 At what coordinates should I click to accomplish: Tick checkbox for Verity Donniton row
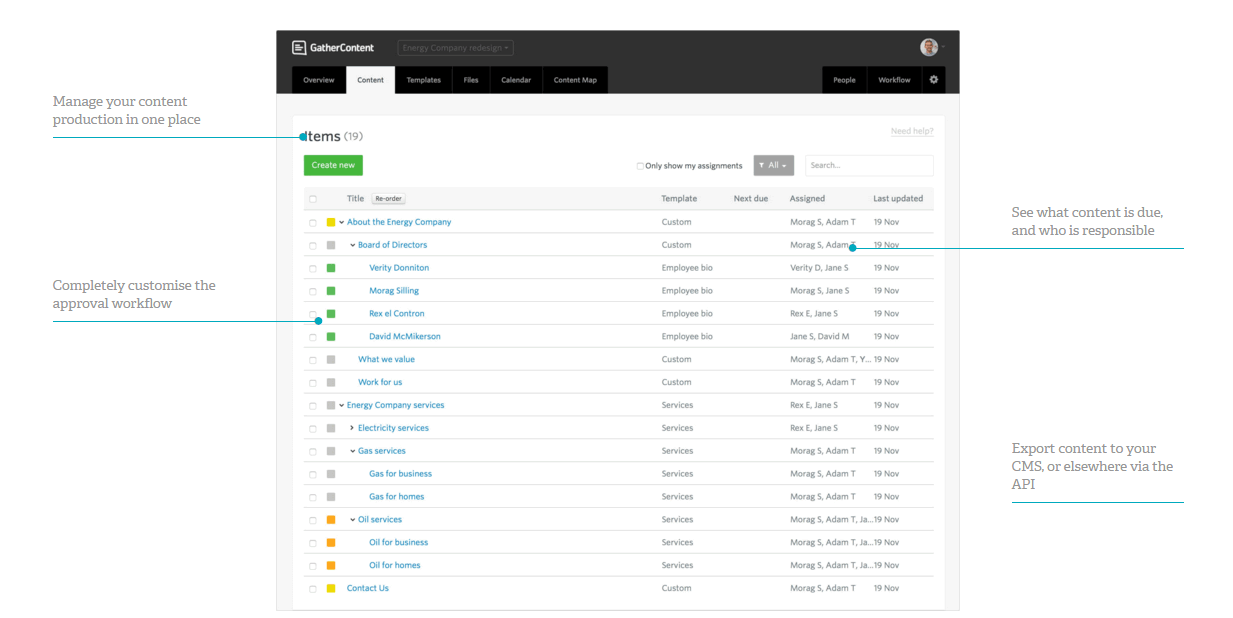click(x=313, y=269)
